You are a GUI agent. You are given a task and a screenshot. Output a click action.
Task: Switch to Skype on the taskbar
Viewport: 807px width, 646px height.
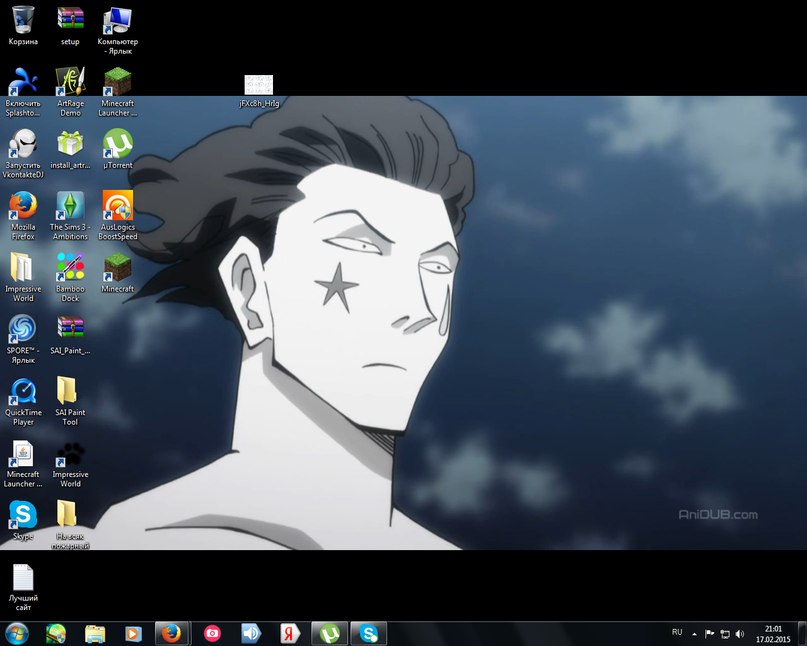[x=369, y=634]
